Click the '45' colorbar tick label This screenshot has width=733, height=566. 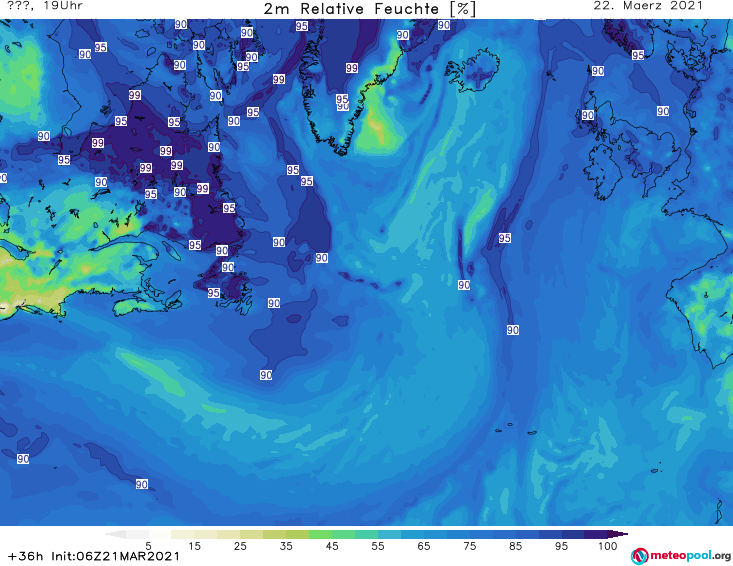coord(331,546)
